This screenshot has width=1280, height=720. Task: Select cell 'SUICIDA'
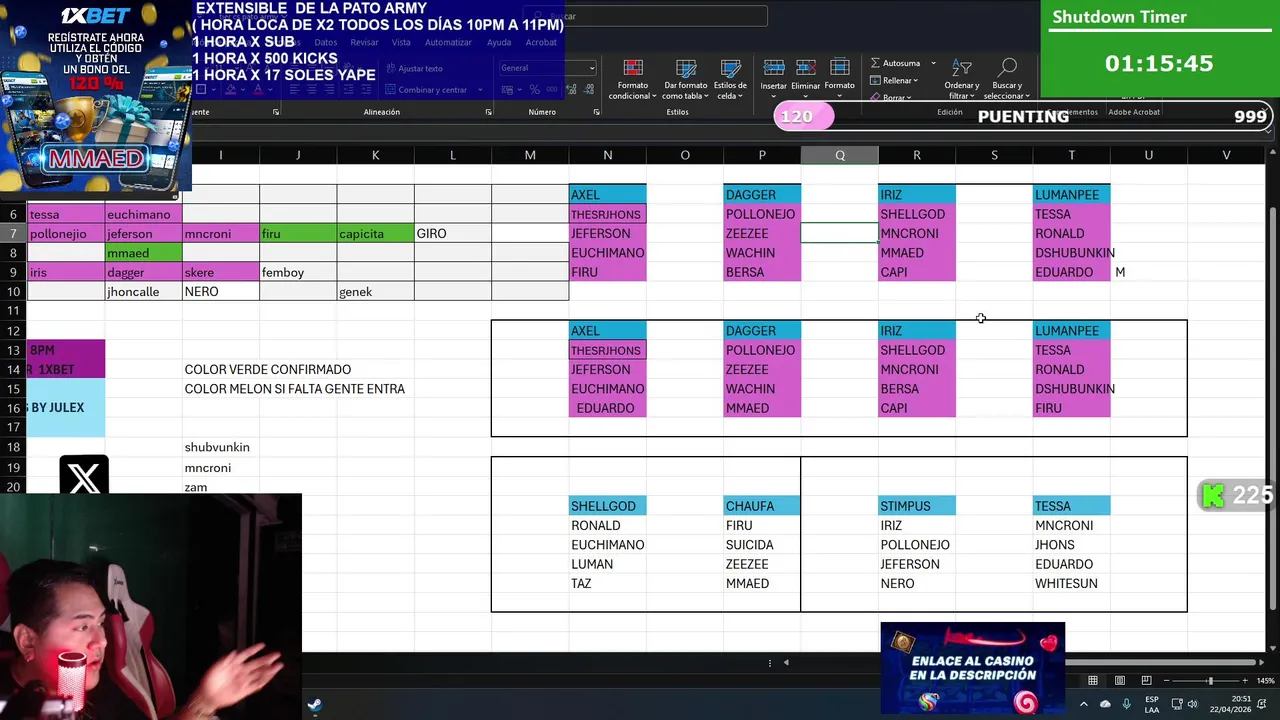coord(762,545)
